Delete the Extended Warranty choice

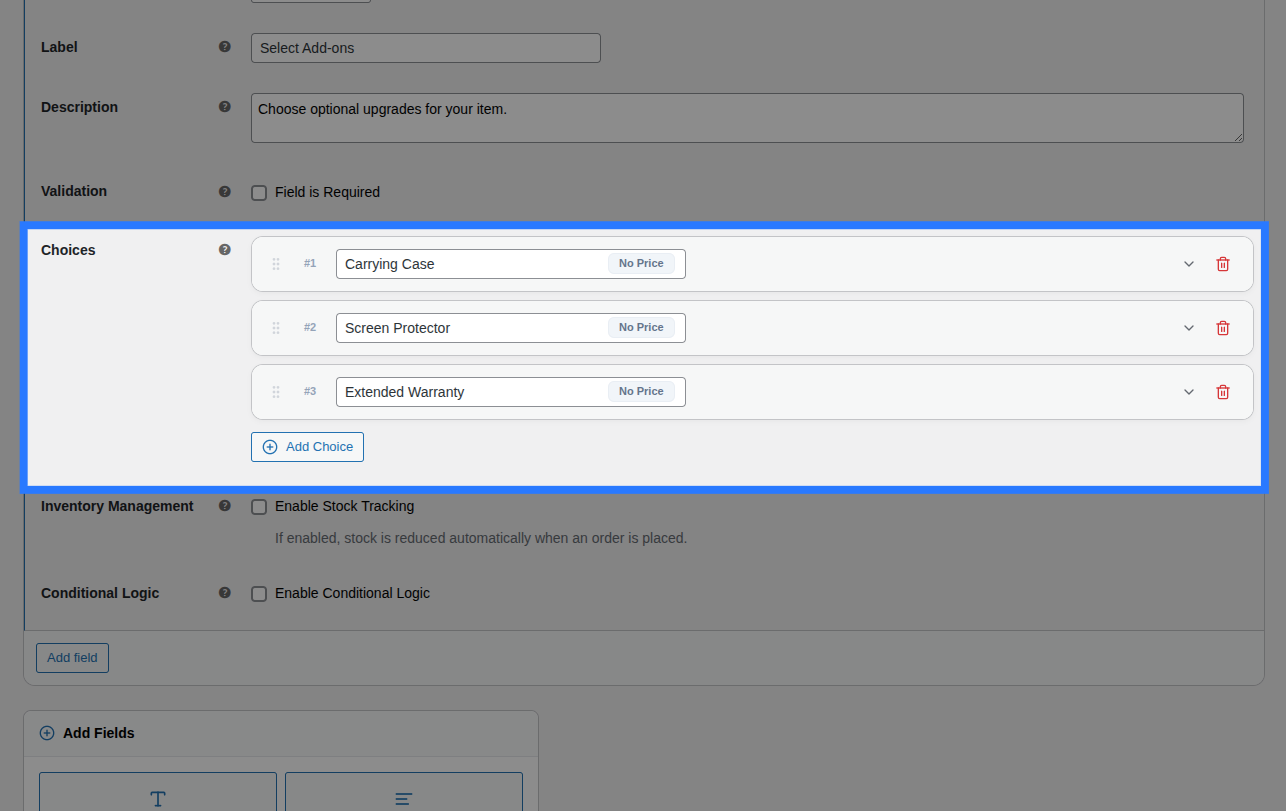pyautogui.click(x=1222, y=392)
